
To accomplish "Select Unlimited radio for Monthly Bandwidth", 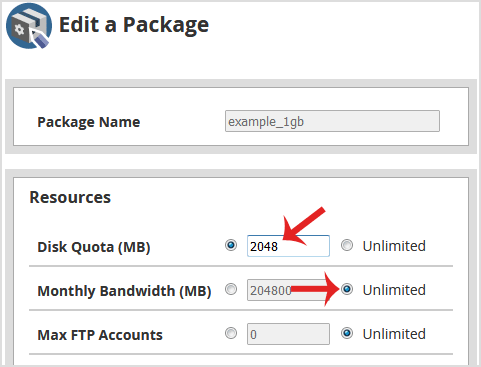I will tap(347, 289).
